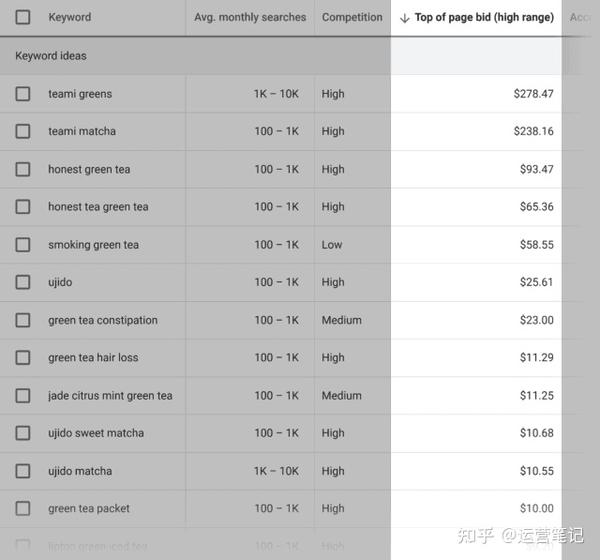
Task: Check green tea constipation row box
Action: click(23, 320)
